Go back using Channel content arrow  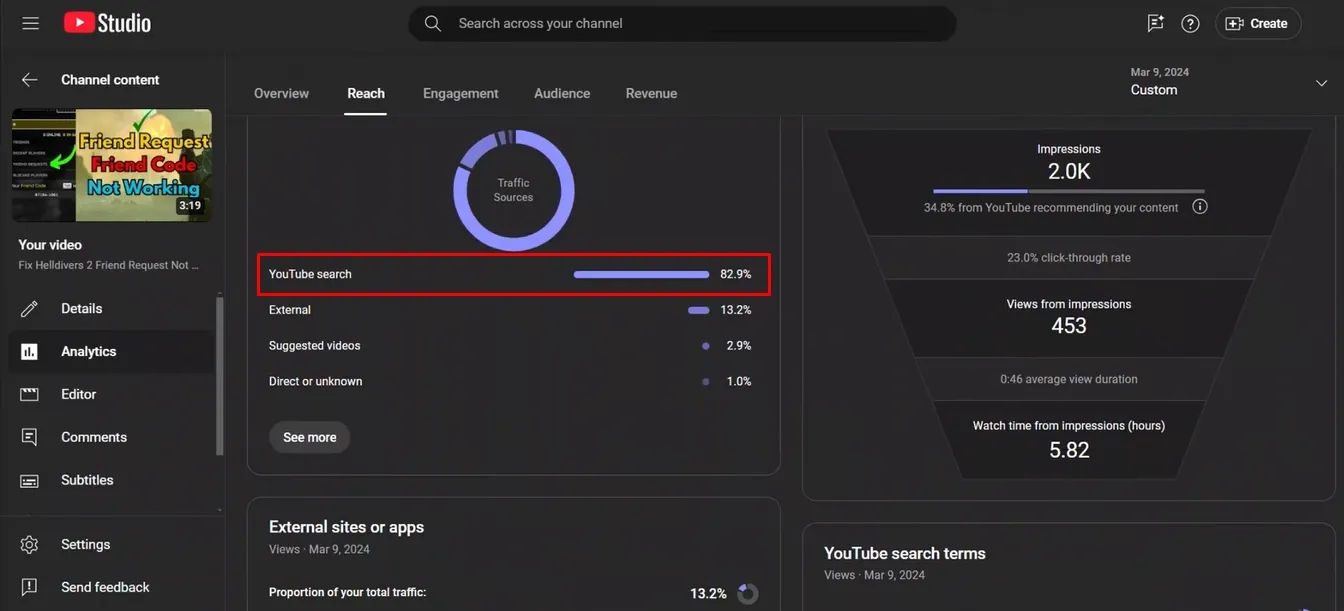30,80
